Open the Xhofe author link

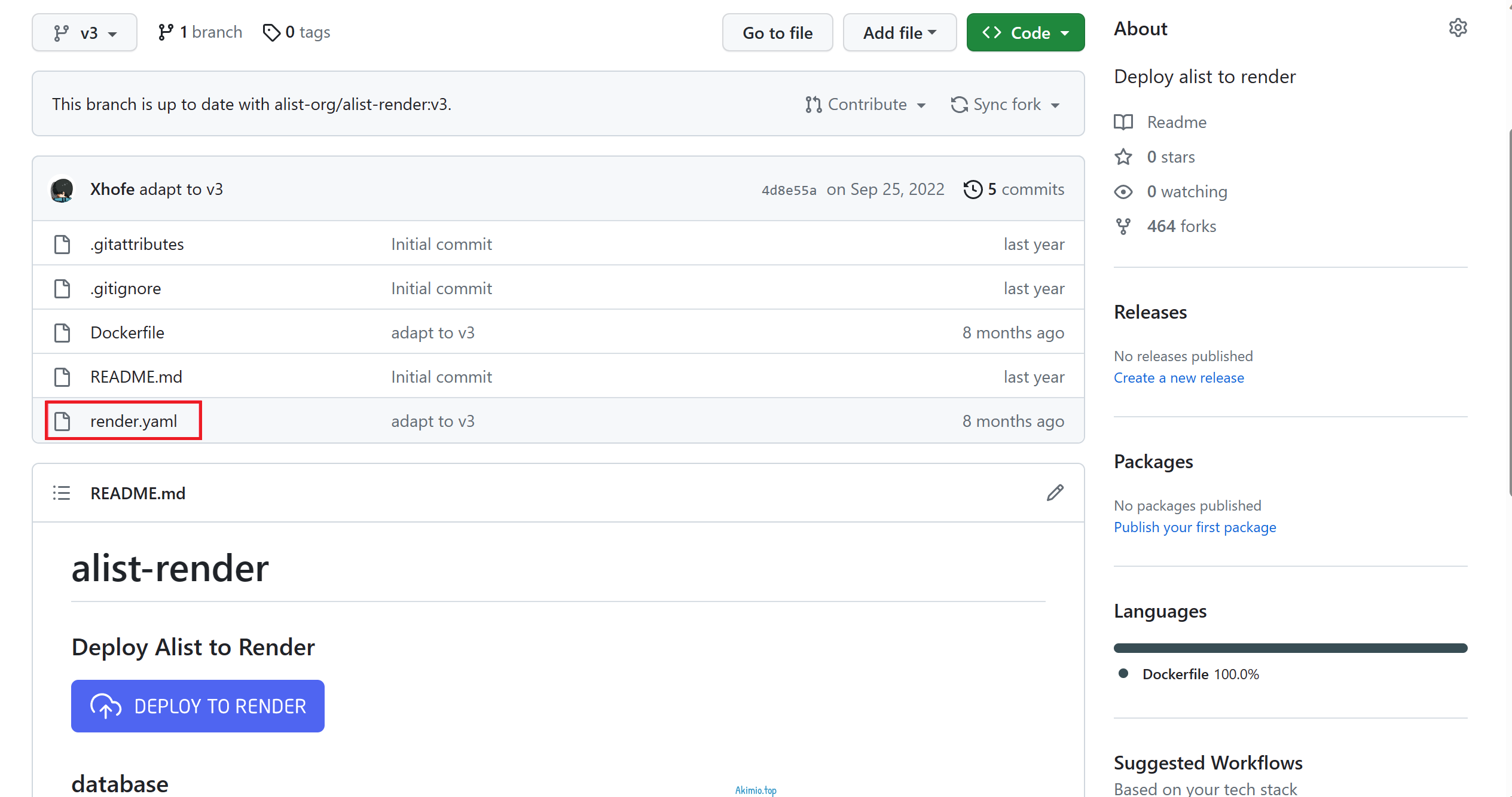pos(112,190)
